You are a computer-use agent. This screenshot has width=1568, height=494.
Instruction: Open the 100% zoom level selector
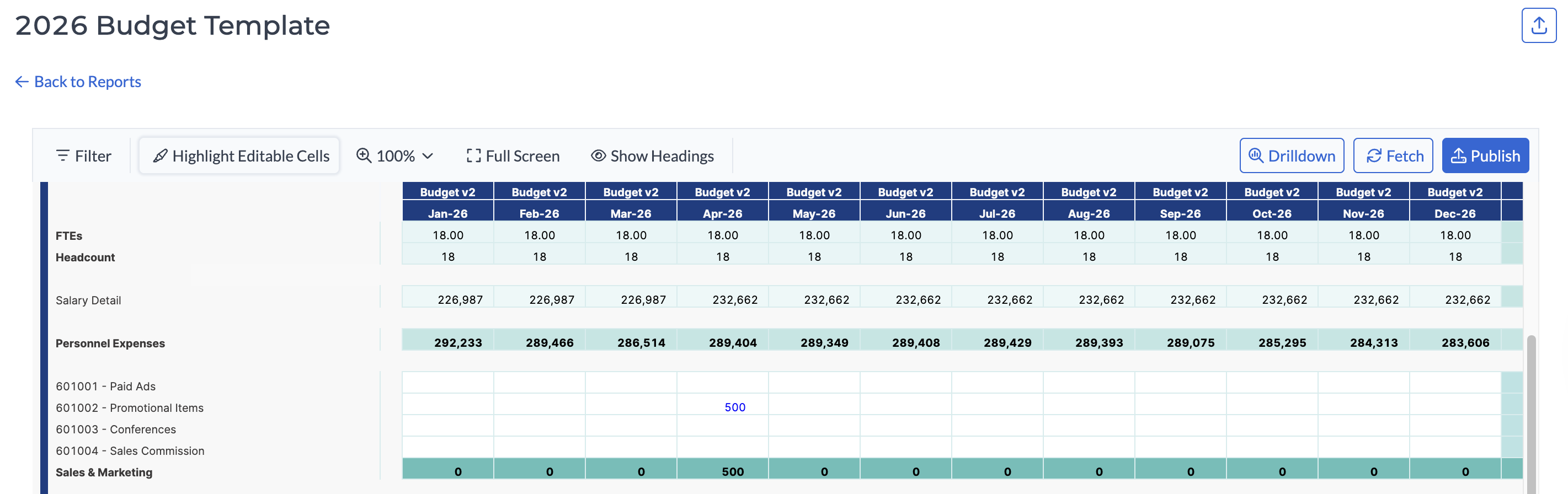(396, 155)
